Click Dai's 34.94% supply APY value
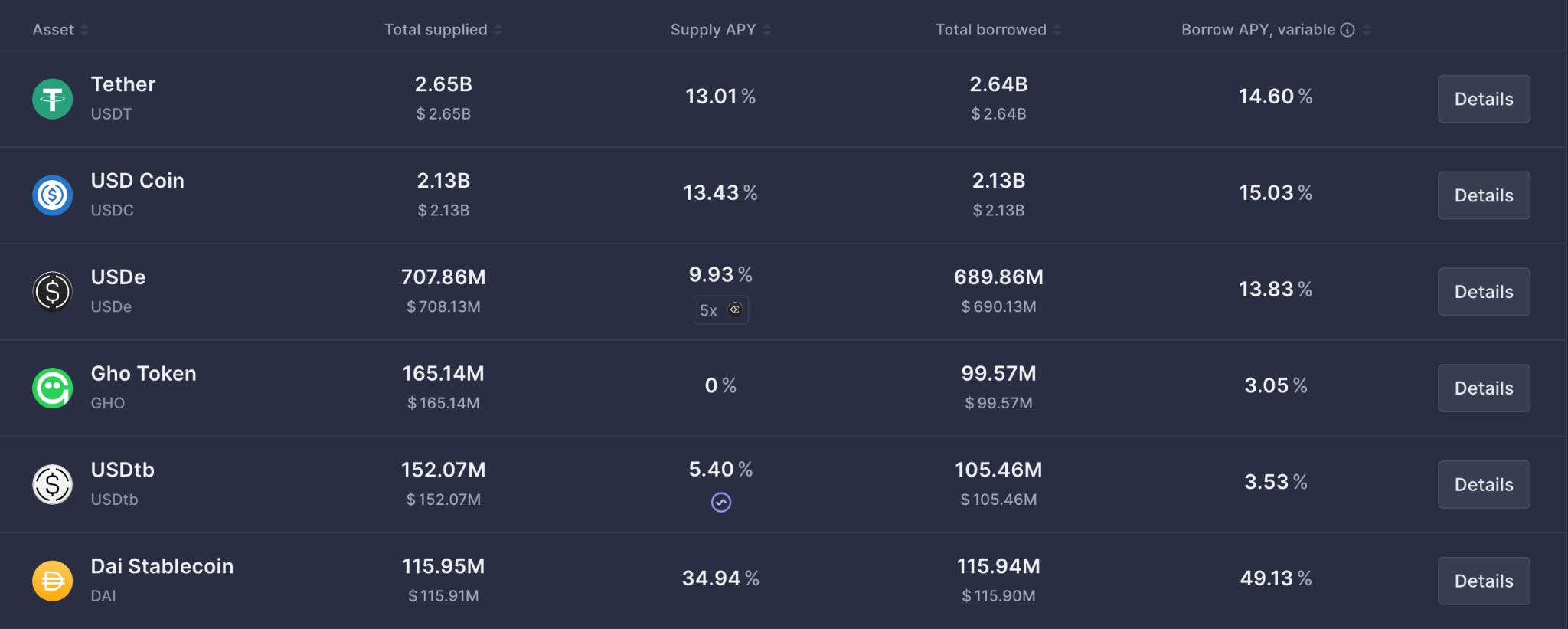 tap(720, 578)
